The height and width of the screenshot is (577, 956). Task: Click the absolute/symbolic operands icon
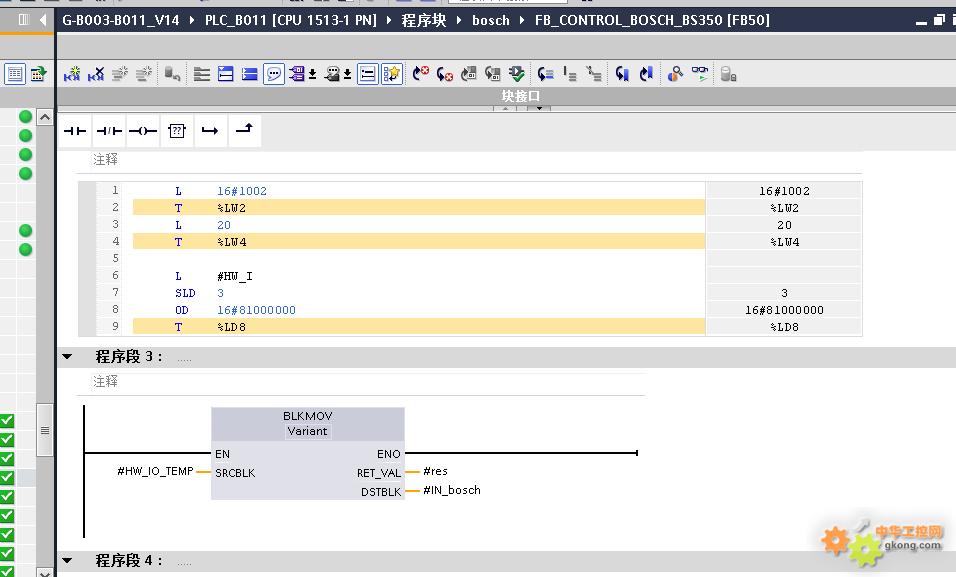297,74
